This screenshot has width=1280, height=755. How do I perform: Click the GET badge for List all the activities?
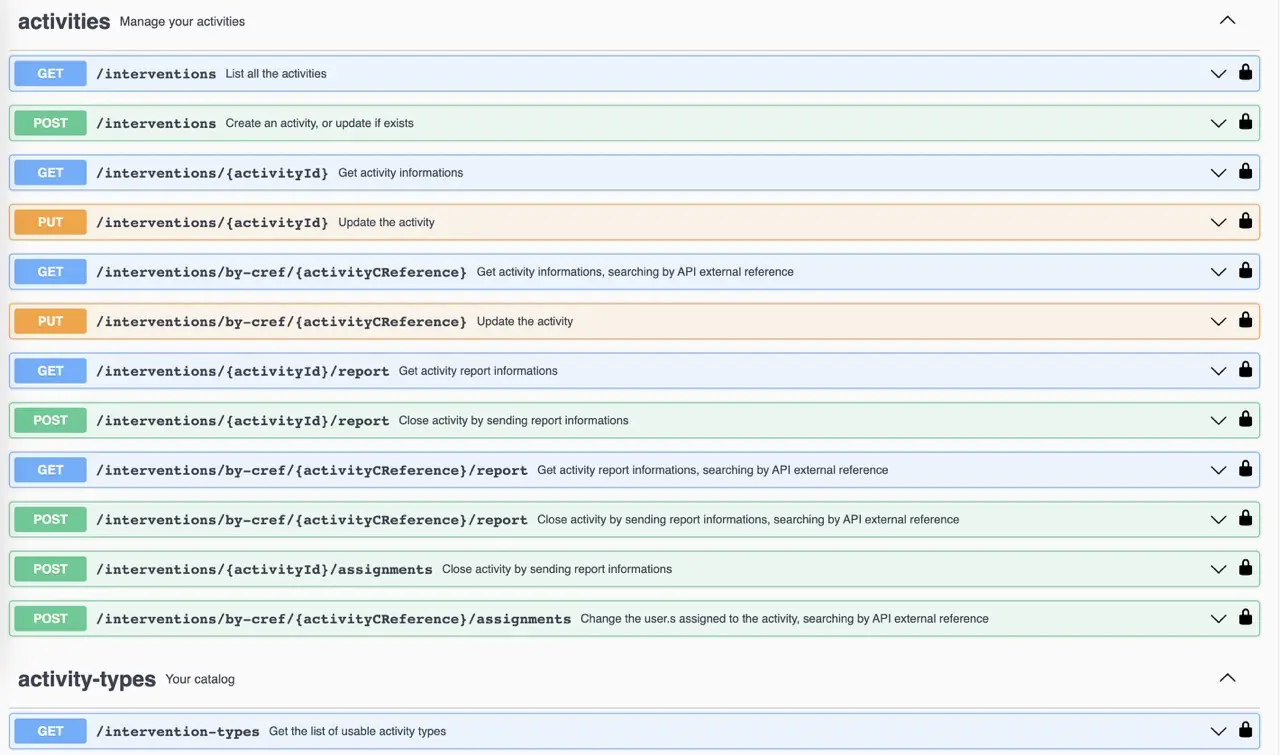coord(50,74)
